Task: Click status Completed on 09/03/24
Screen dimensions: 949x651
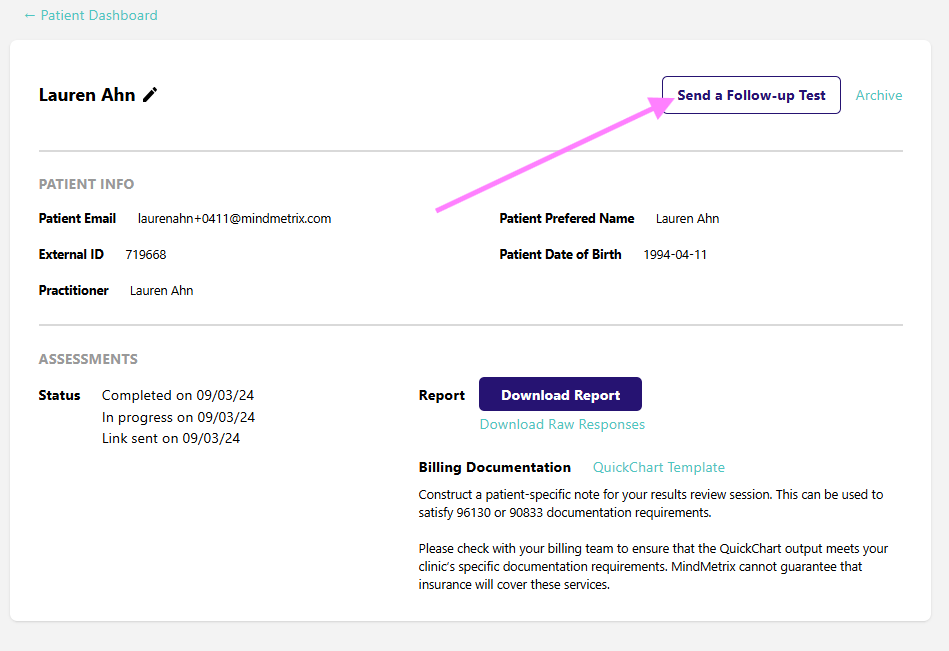Action: 178,395
